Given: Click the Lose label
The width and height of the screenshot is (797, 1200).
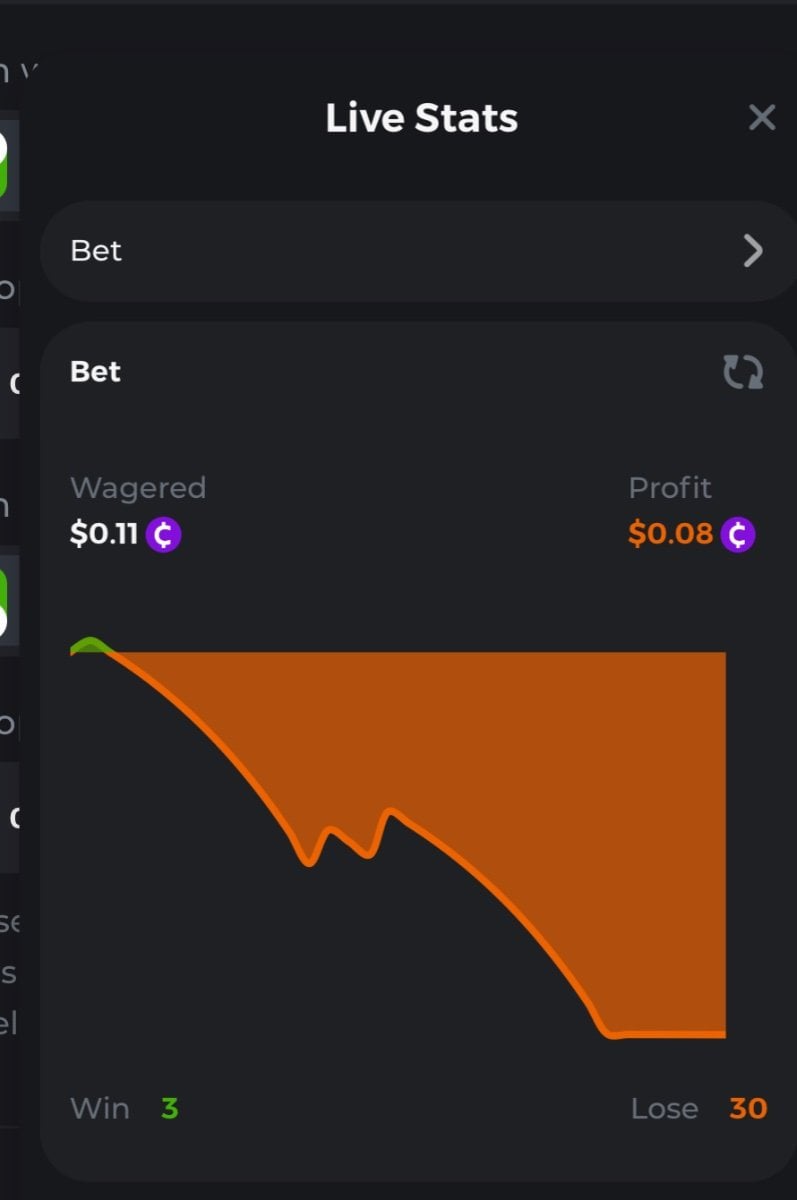Looking at the screenshot, I should tap(664, 1108).
